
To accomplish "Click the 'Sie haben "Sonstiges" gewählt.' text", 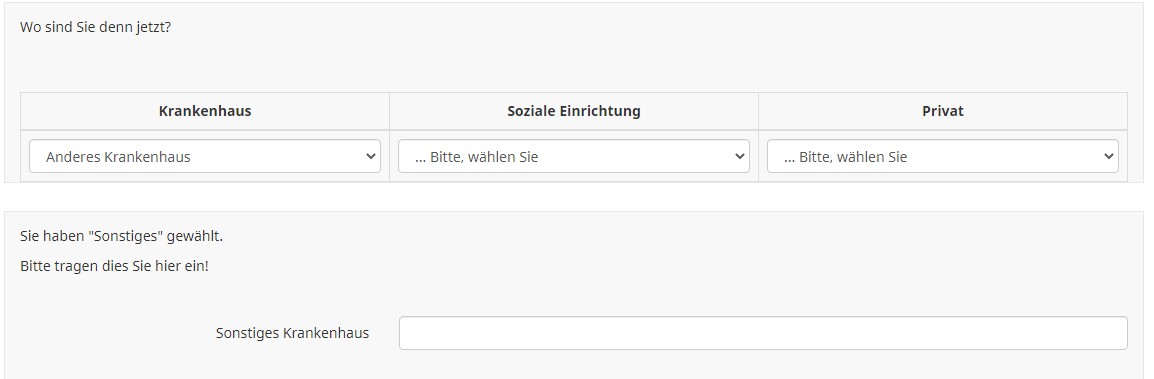I will pyautogui.click(x=121, y=237).
